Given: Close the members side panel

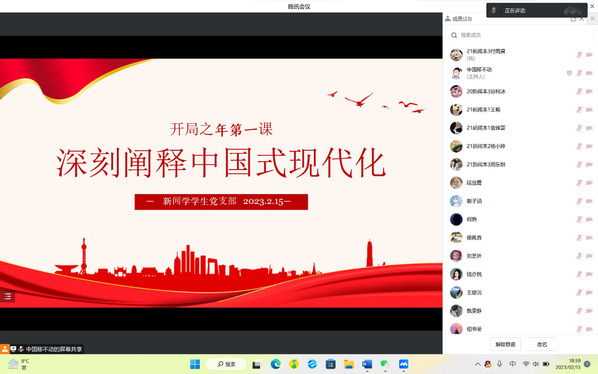Looking at the screenshot, I should 582,19.
